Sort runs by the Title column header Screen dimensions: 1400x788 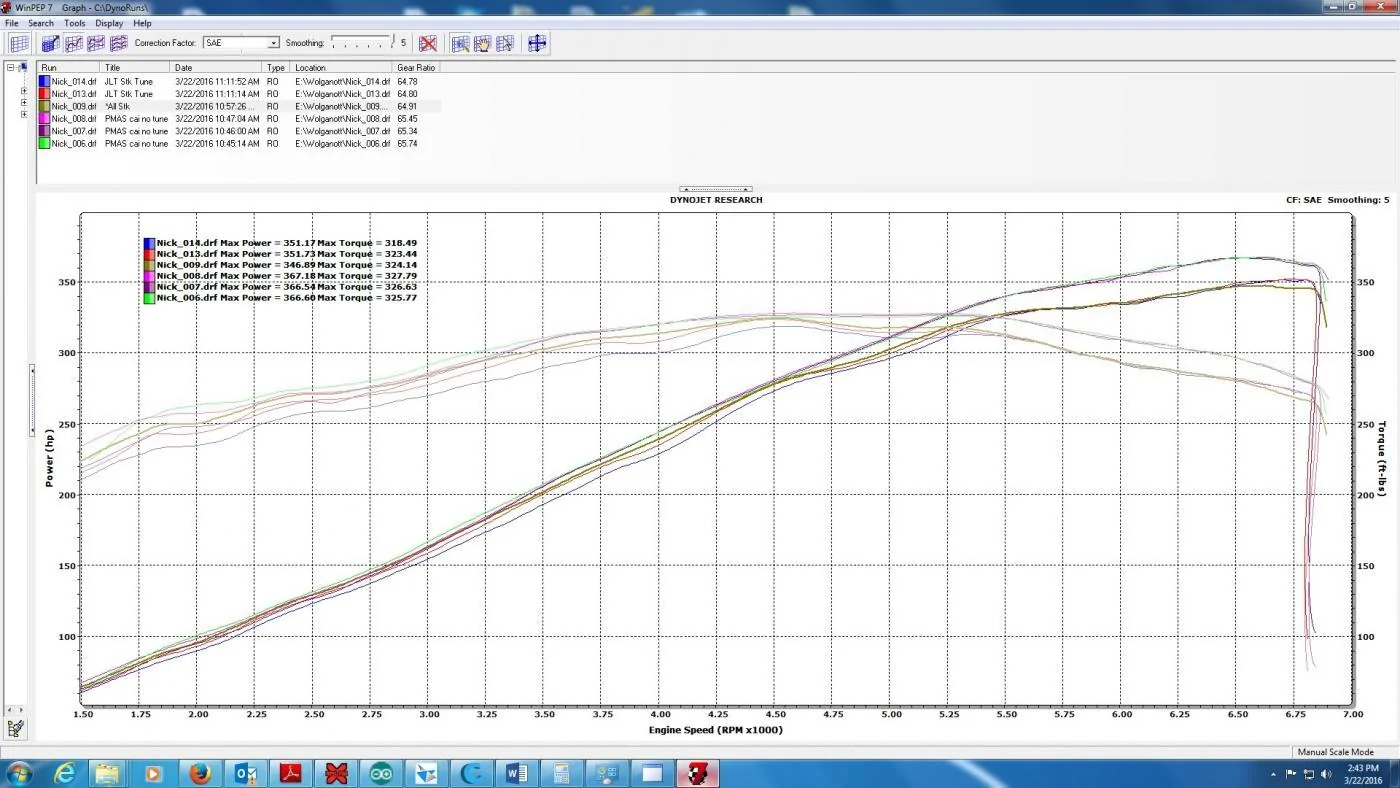coord(137,68)
